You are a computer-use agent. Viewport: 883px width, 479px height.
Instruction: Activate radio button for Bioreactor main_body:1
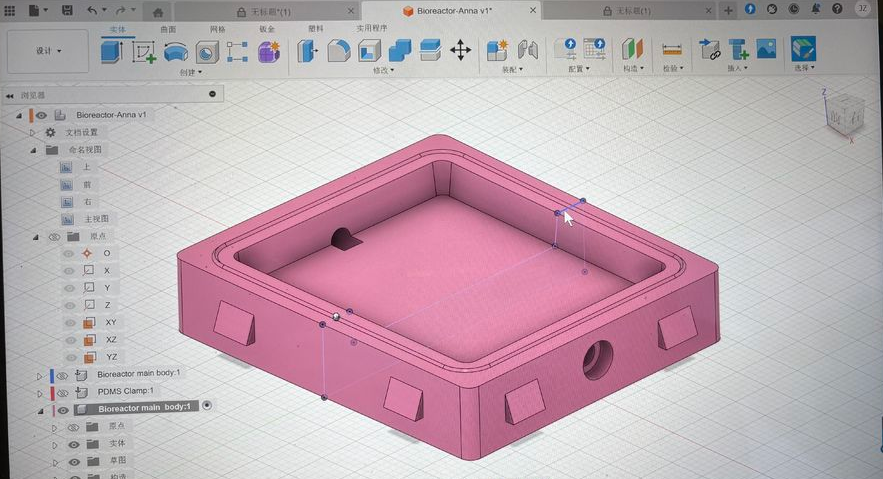click(x=207, y=406)
